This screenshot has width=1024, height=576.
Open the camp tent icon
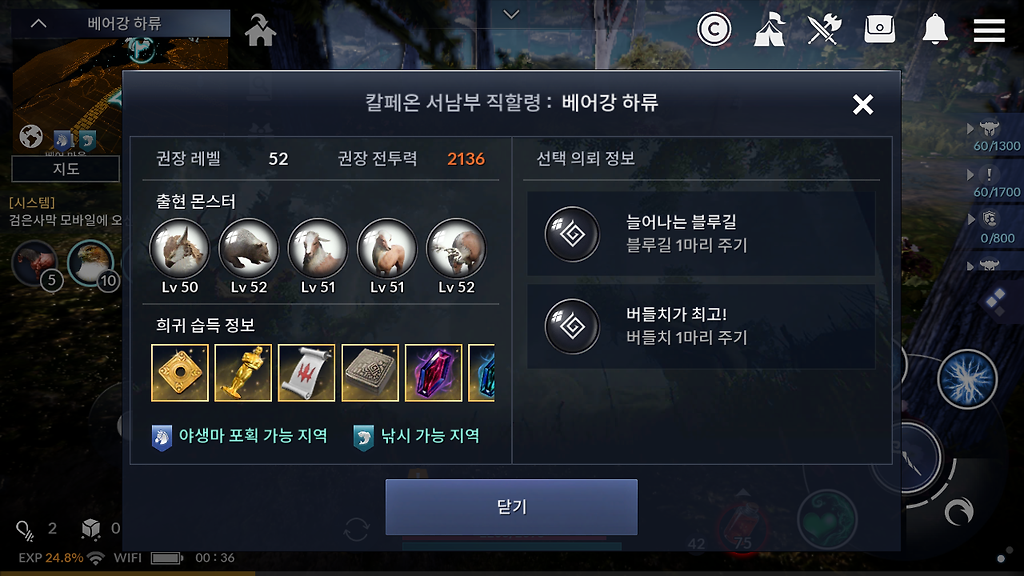point(769,30)
